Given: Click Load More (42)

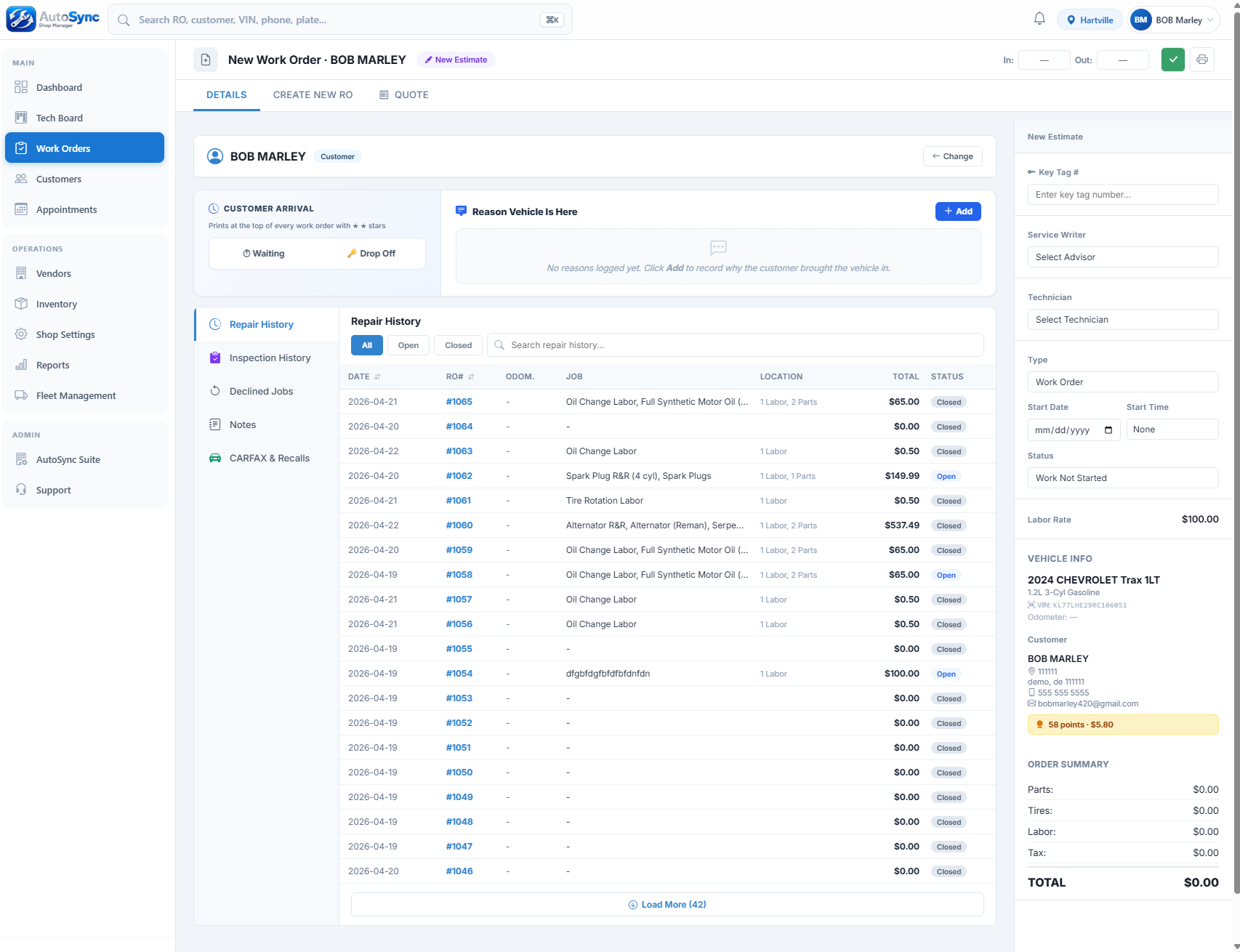Looking at the screenshot, I should click(x=667, y=905).
